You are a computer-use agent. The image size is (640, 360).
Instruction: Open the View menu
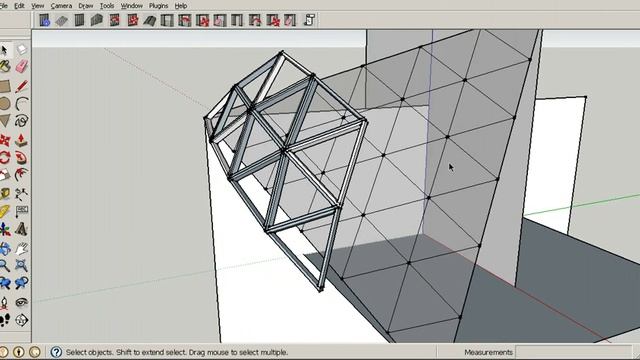[x=38, y=6]
